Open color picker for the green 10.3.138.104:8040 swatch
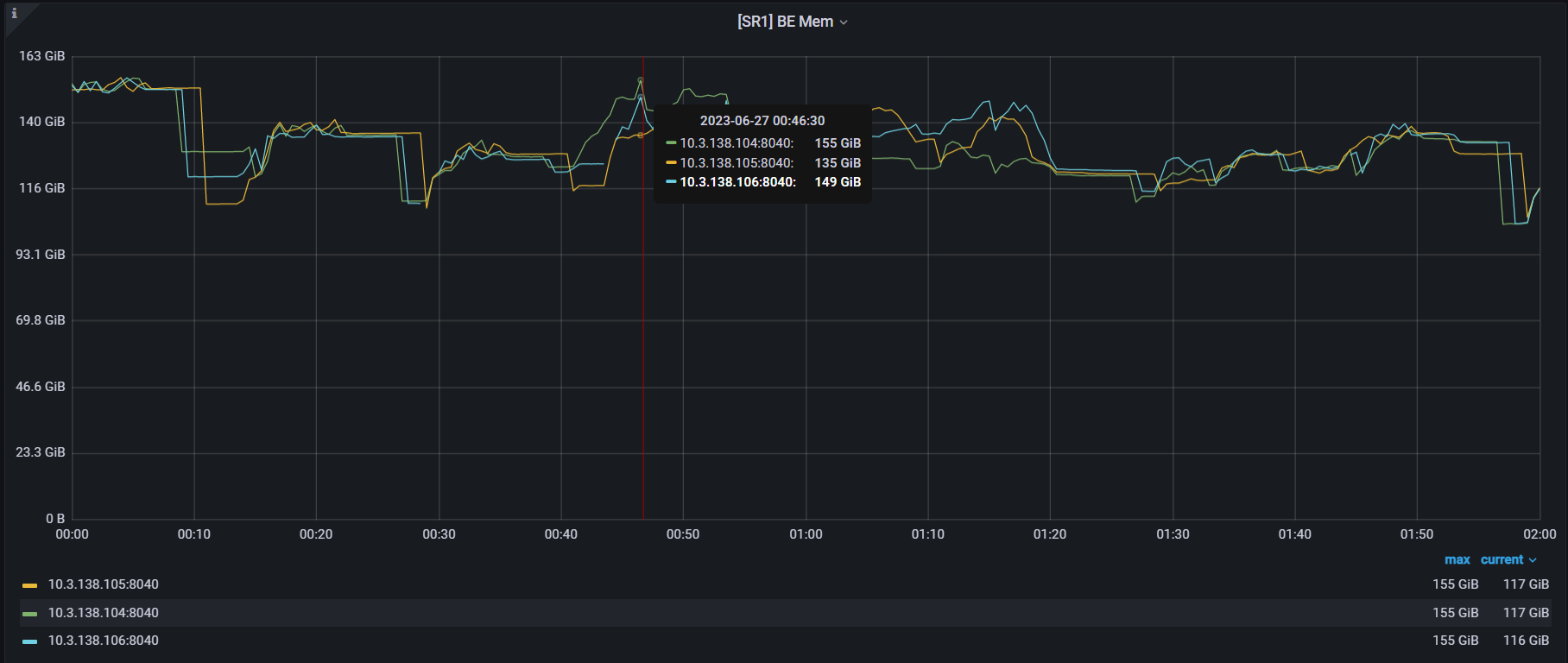1568x663 pixels. coord(30,614)
